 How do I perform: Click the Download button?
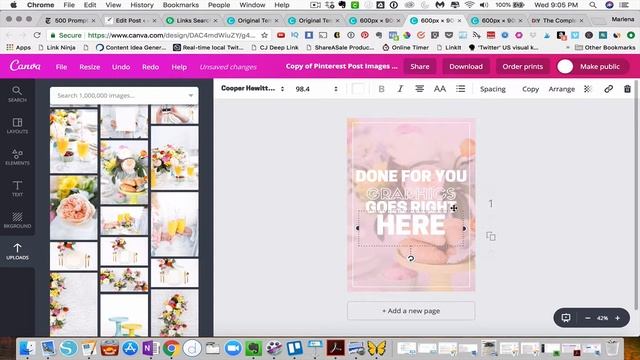point(466,66)
